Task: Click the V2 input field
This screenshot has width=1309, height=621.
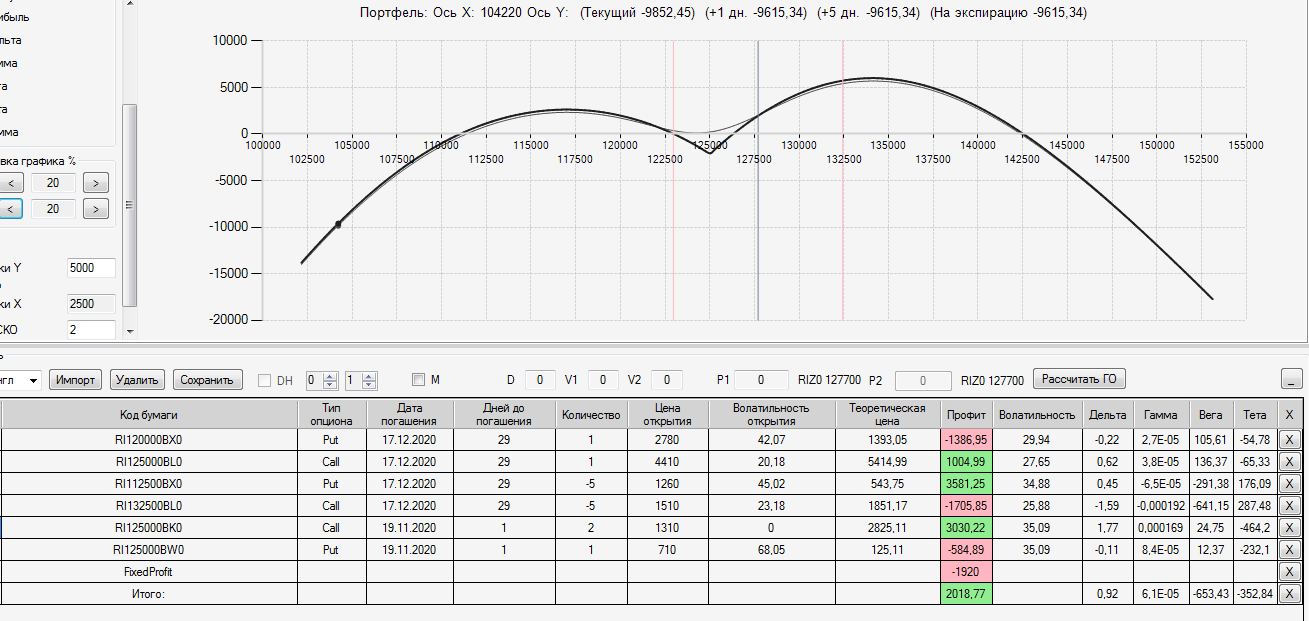Action: (667, 380)
